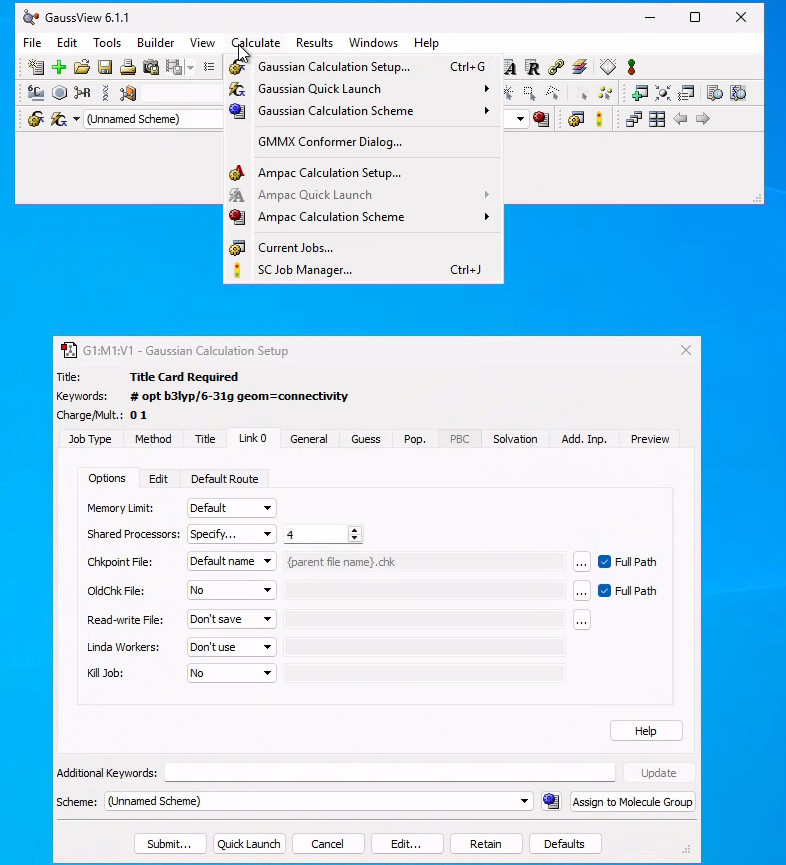Click the green and red atoms icon
This screenshot has width=786, height=865.
point(632,67)
